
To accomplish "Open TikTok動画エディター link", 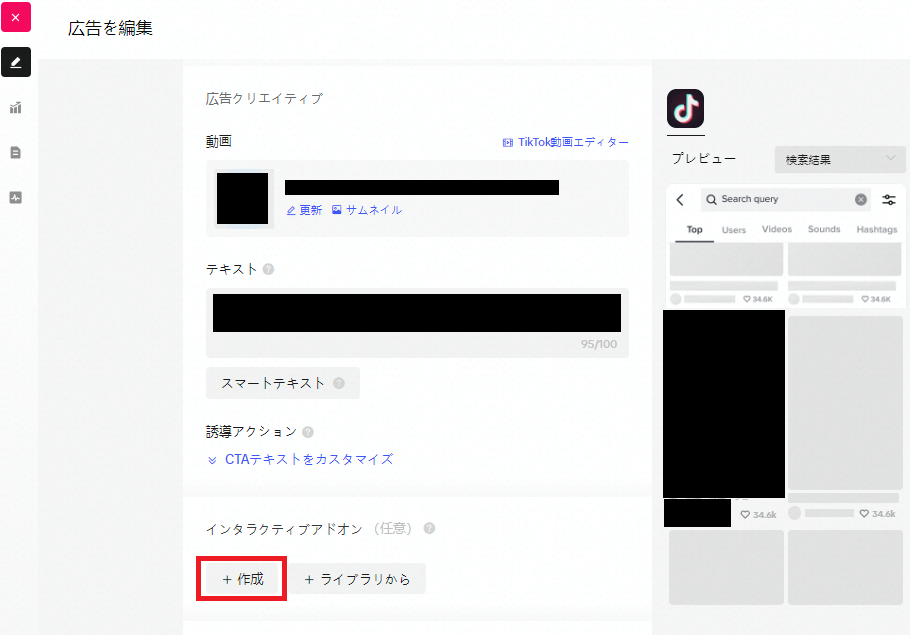I will coord(566,142).
